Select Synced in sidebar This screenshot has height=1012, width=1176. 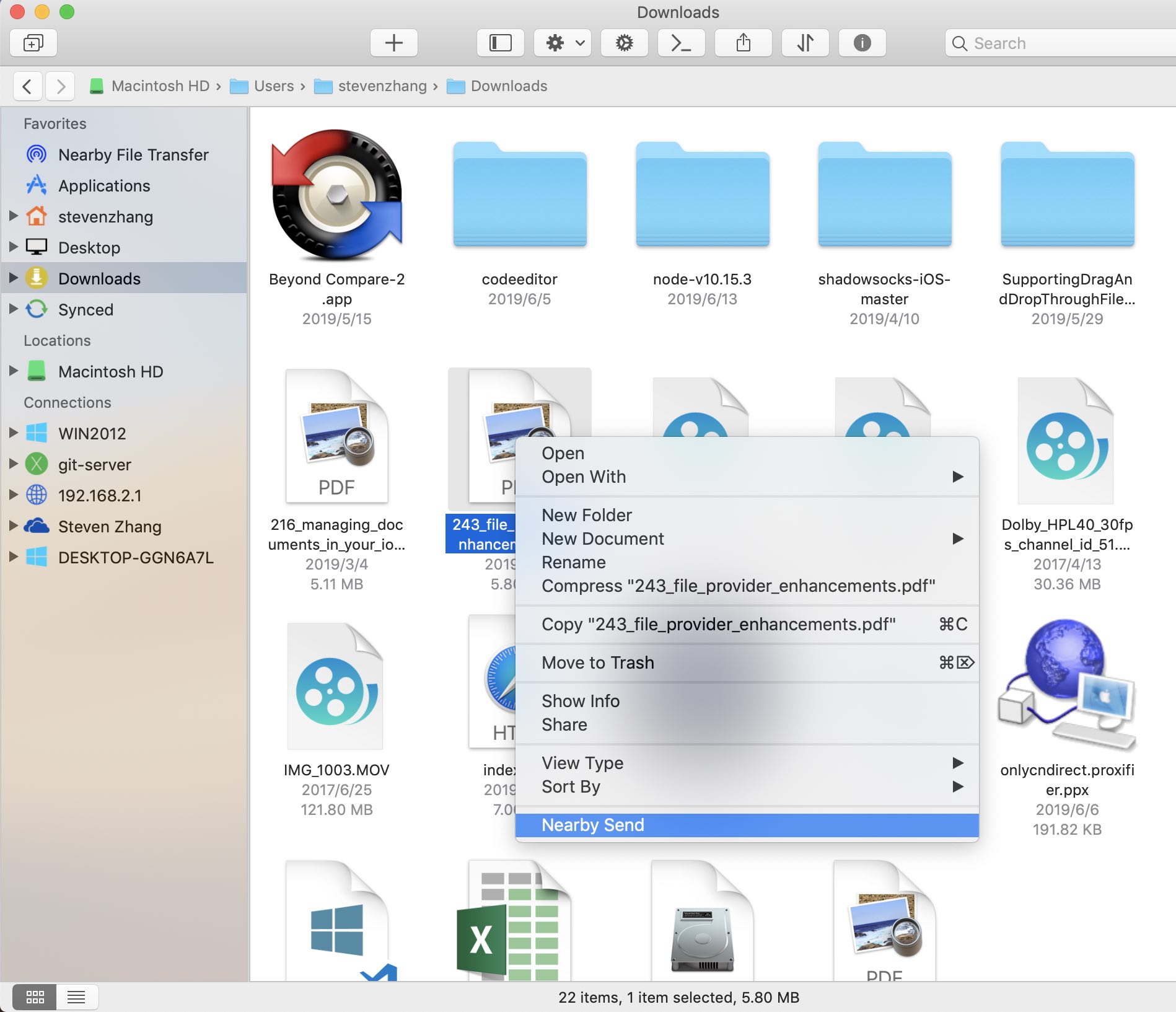(124, 309)
